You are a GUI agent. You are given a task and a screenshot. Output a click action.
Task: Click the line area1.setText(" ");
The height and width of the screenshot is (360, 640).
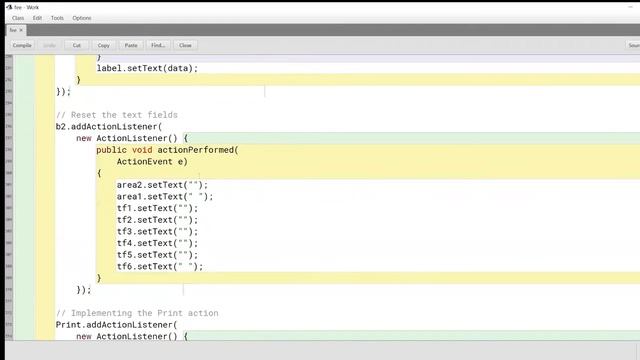coord(164,196)
